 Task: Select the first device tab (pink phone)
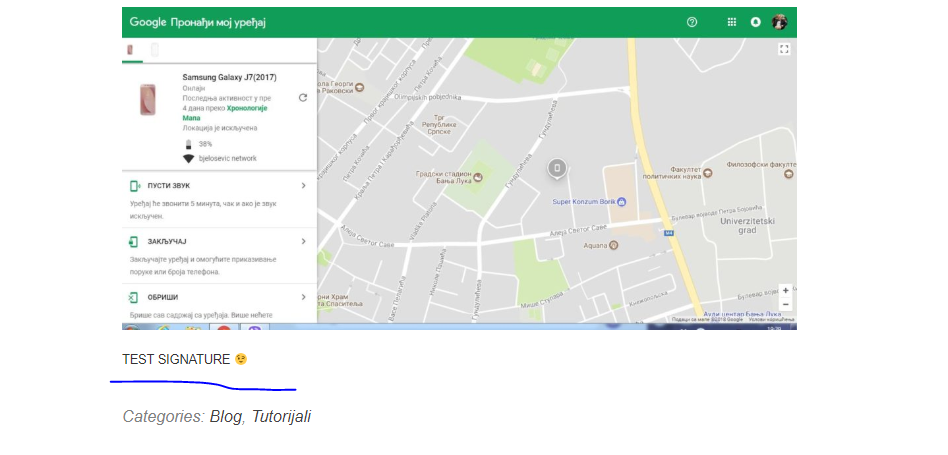130,50
